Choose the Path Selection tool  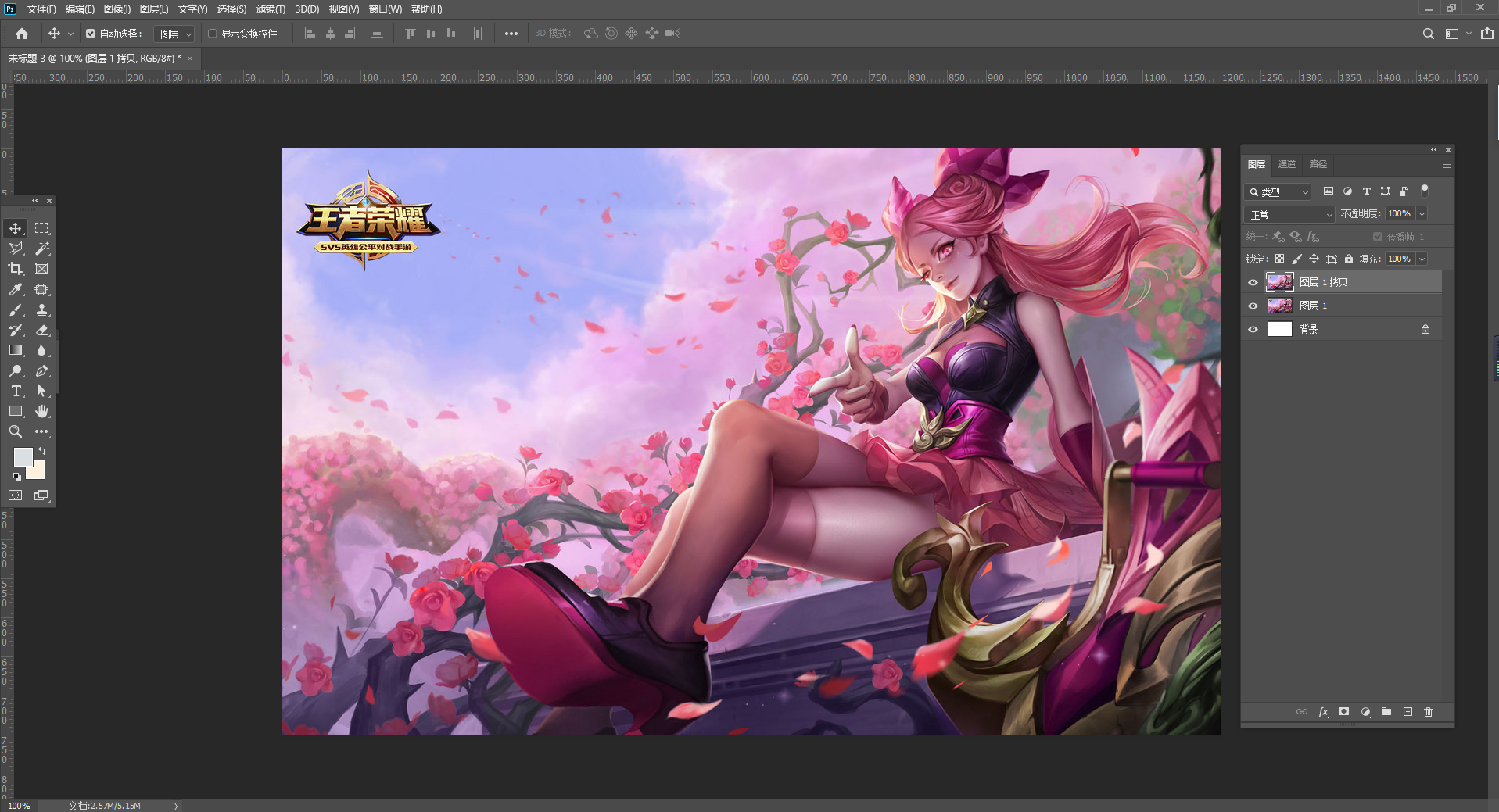pos(42,391)
